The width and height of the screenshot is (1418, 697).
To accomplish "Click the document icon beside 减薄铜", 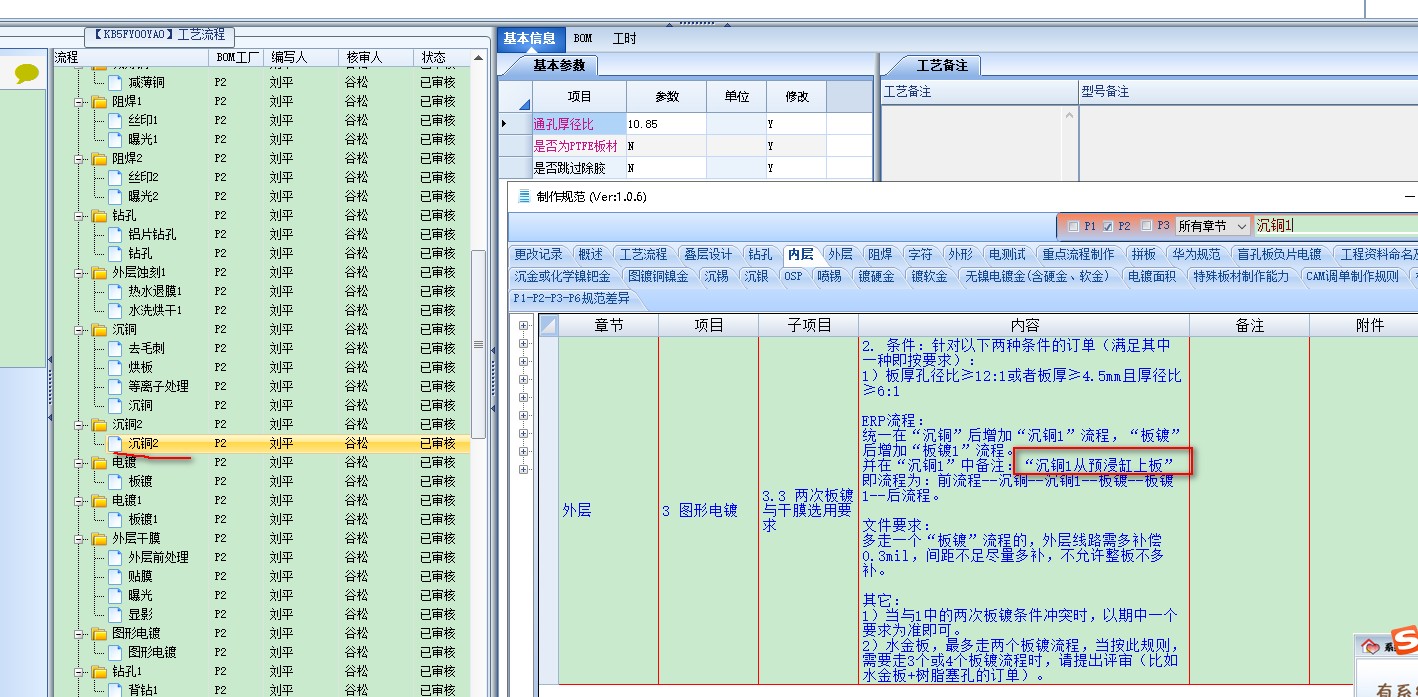I will pos(115,82).
